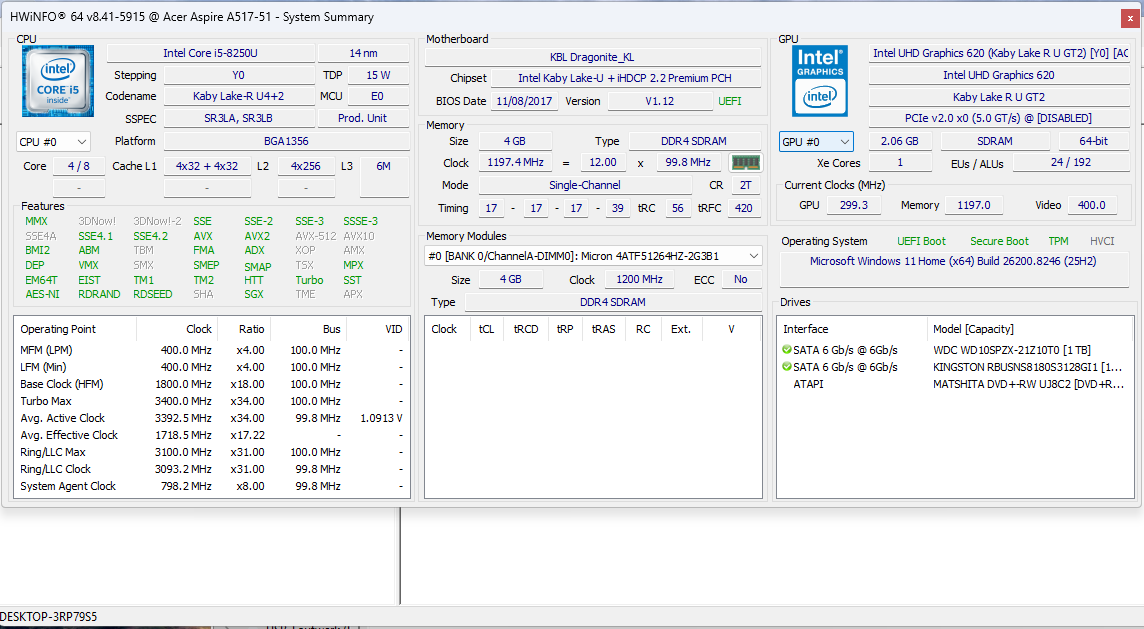Select the Stepping value Y0
Viewport: 1144px width, 629px height.
(239, 75)
